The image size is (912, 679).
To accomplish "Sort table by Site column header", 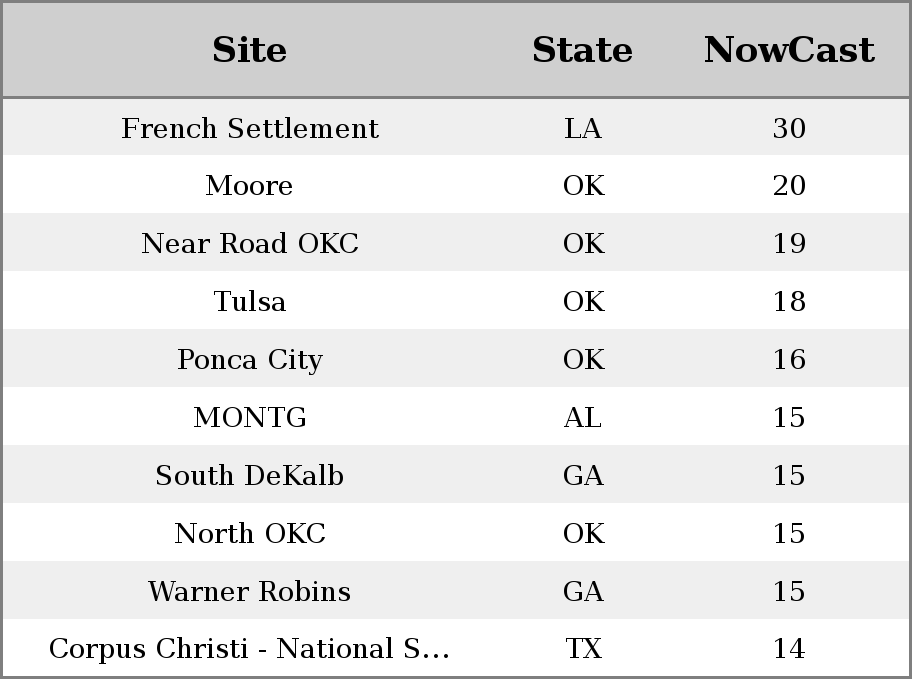I will click(250, 50).
